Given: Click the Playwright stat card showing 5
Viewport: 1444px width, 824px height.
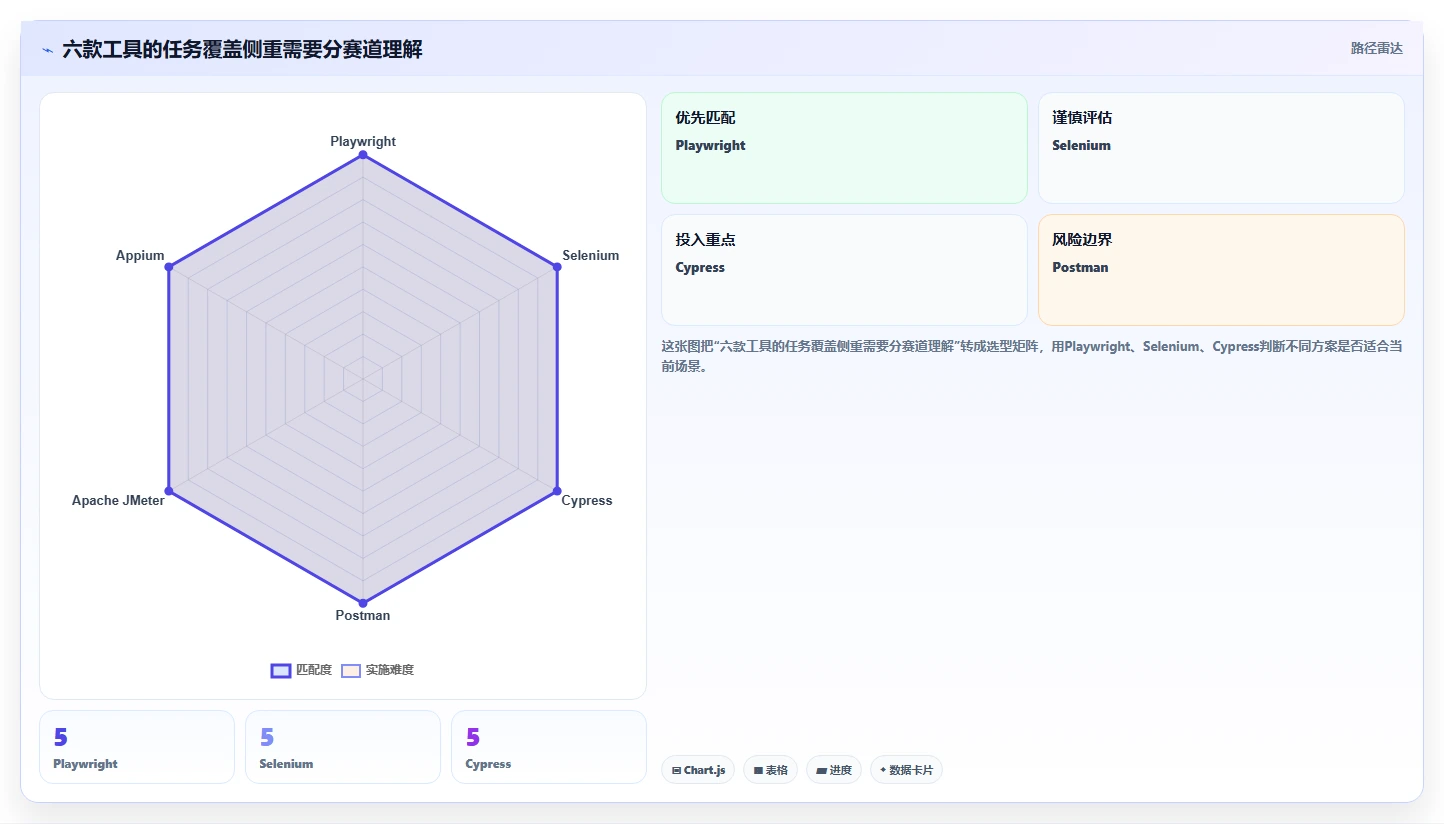Looking at the screenshot, I should 137,747.
